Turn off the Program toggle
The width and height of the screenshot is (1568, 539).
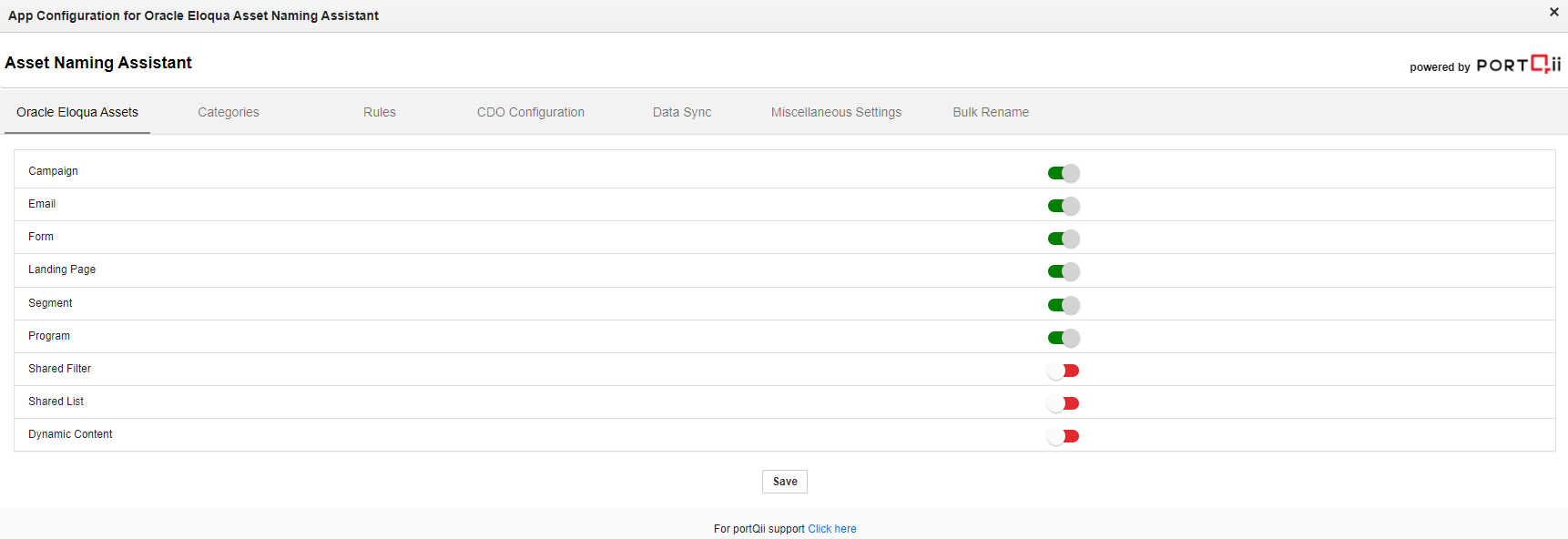click(x=1063, y=338)
